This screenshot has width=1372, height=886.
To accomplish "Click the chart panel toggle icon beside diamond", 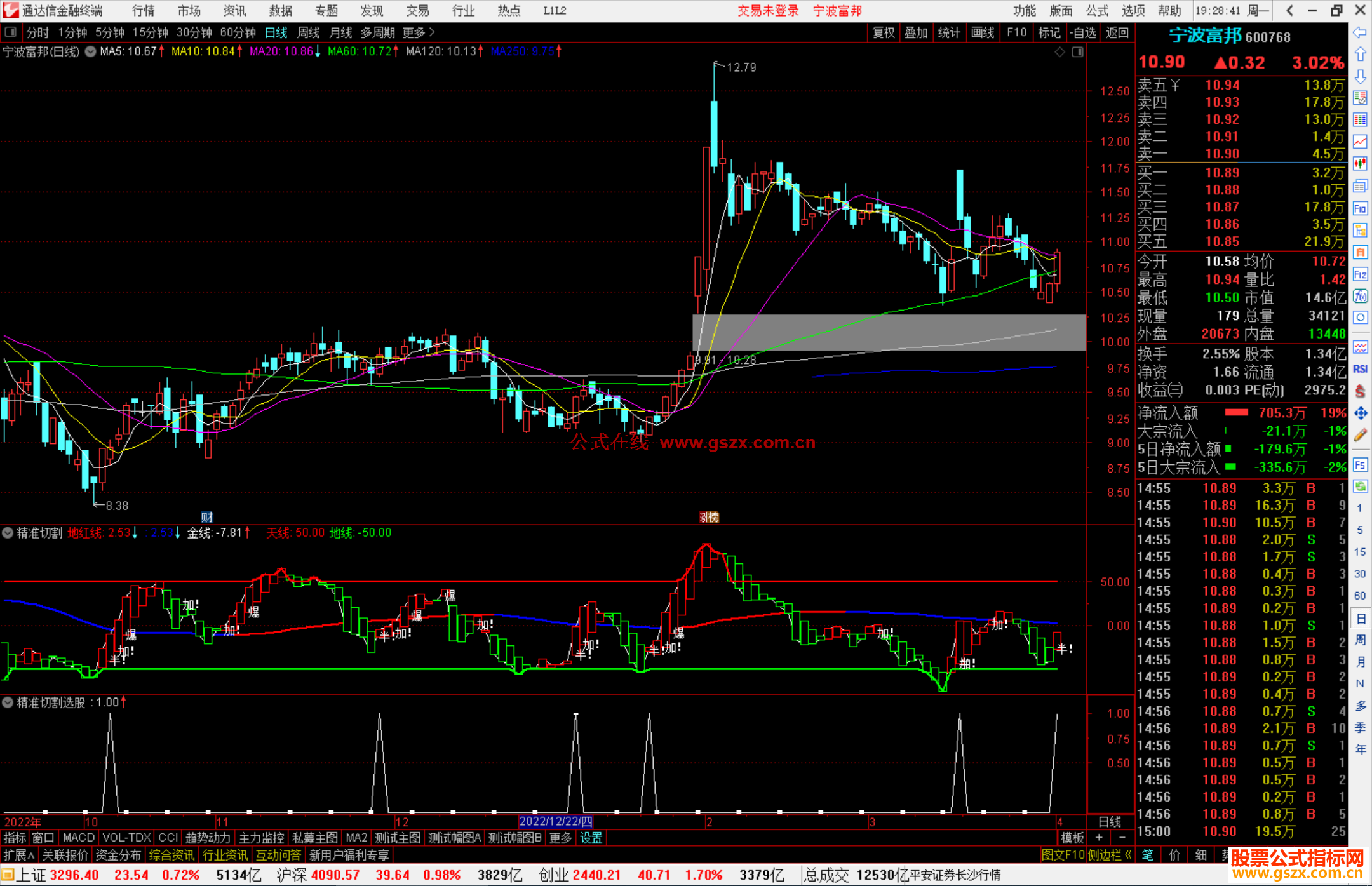I will [1077, 52].
